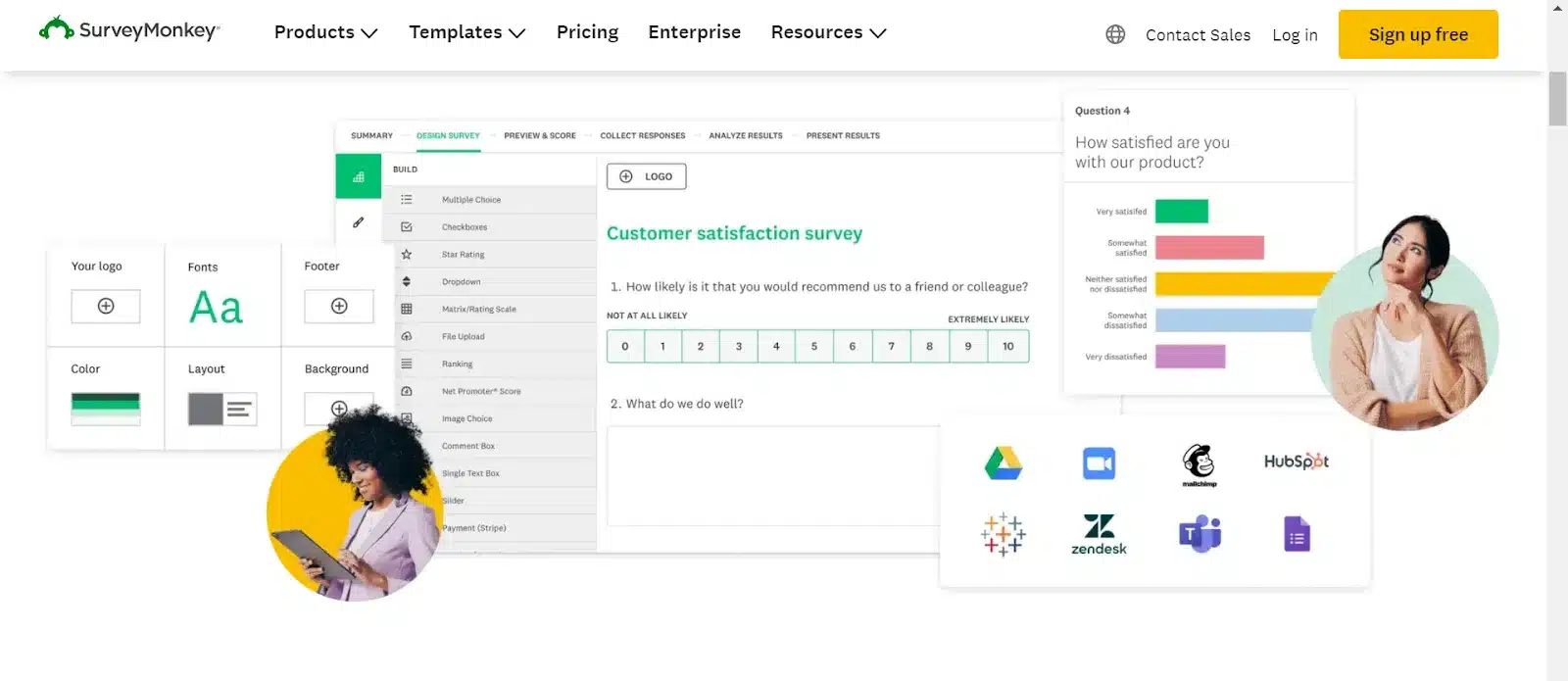Select rating 6 on the likelihood scale
The width and height of the screenshot is (1568, 681).
tap(853, 346)
